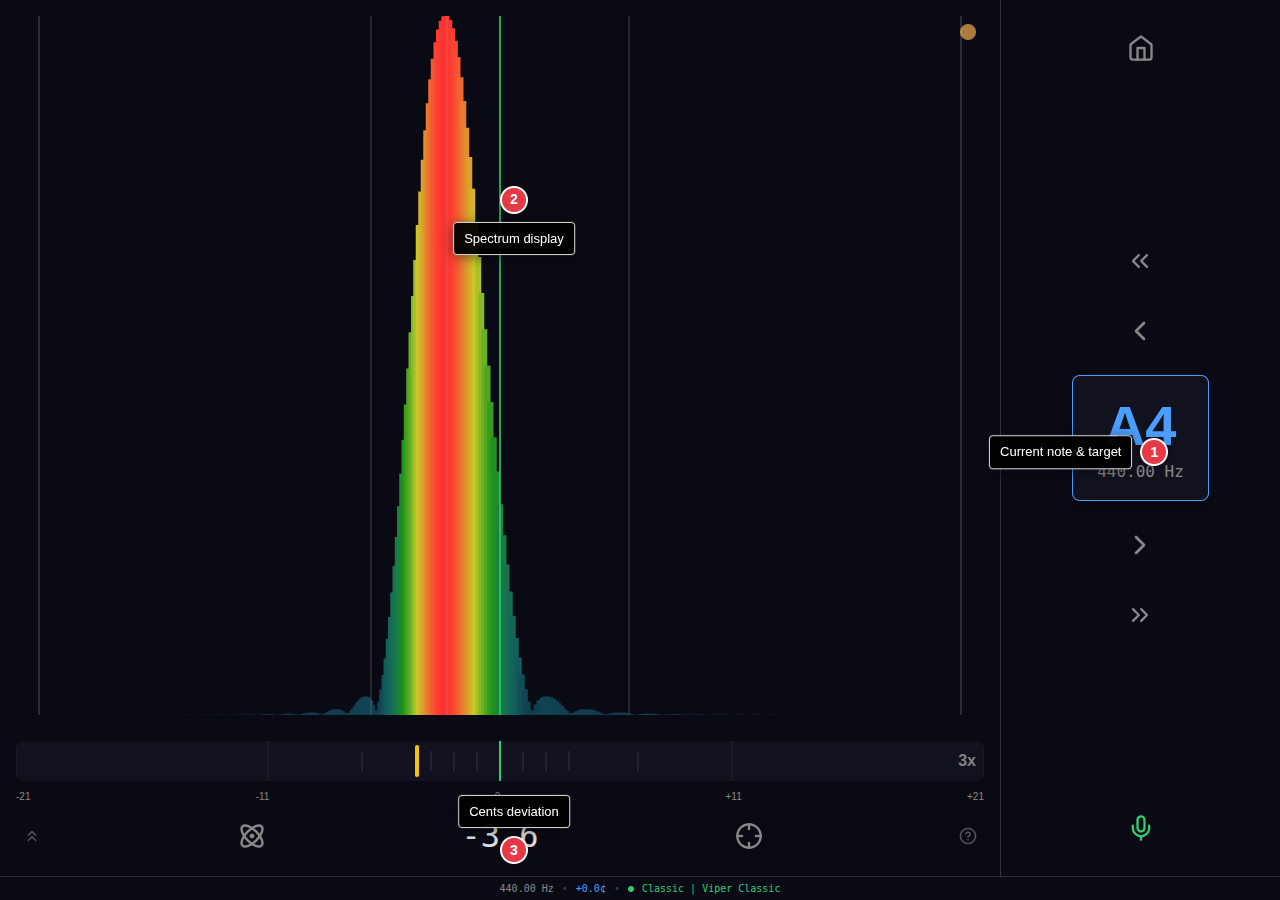Click the yellow marker on the cents meter
Viewport: 1280px width, 900px height.
click(416, 761)
